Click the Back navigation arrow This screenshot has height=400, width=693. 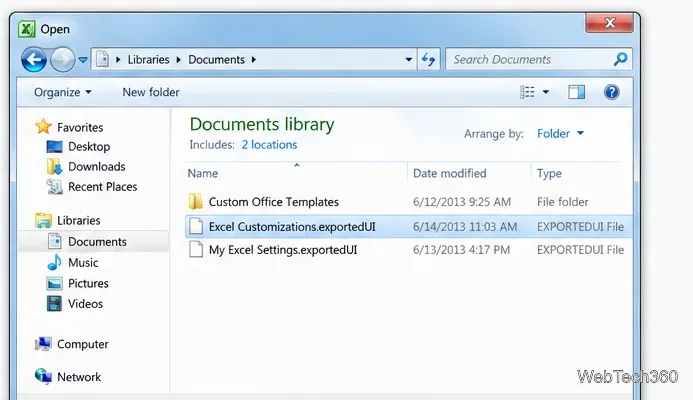[x=34, y=60]
